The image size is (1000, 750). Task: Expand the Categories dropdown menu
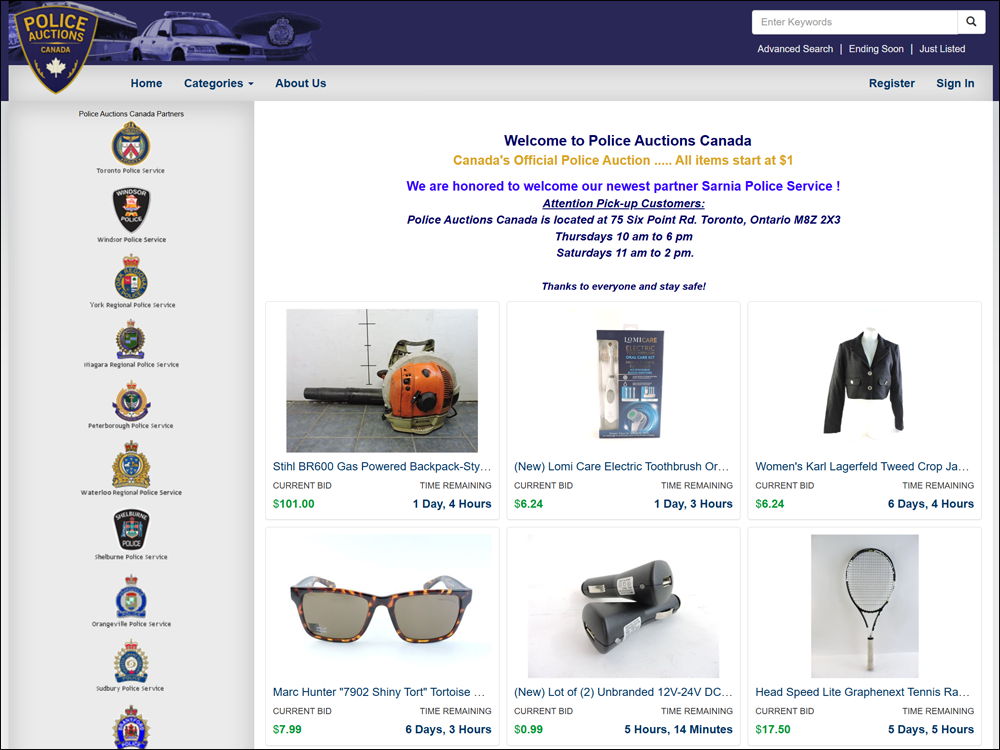(x=219, y=83)
